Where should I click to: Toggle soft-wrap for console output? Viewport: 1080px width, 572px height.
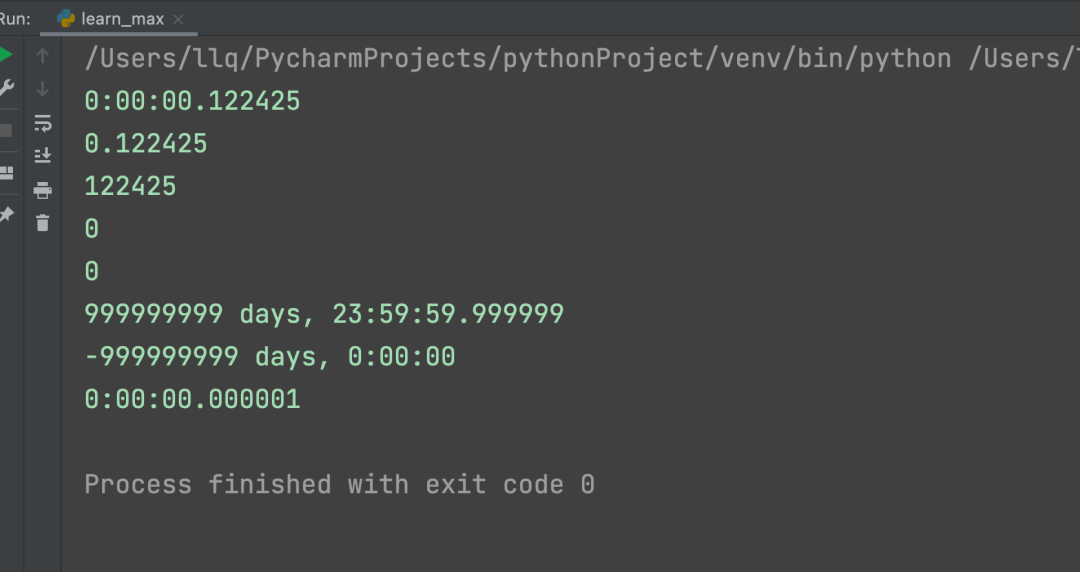[x=42, y=123]
